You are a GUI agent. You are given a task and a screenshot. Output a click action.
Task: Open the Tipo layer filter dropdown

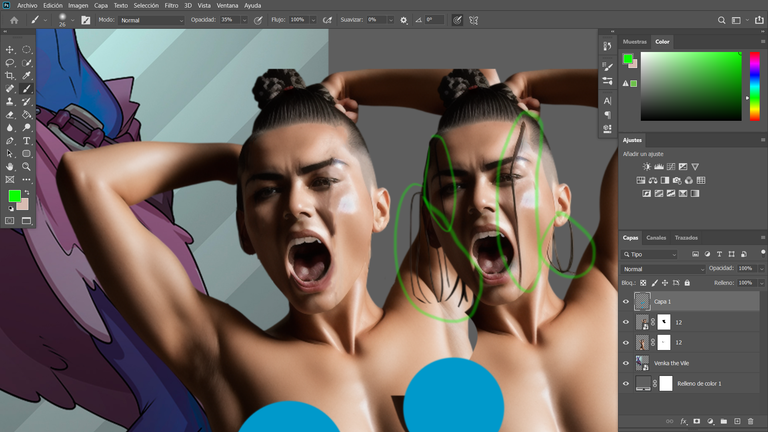(x=649, y=254)
